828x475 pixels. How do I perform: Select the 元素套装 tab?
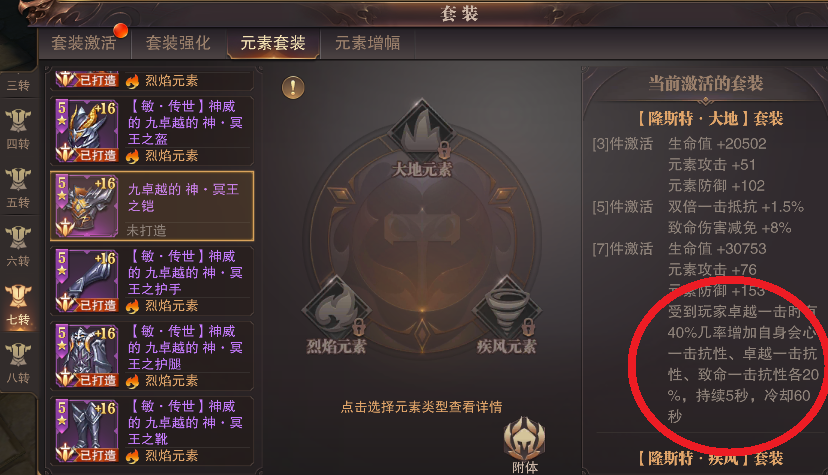pos(273,43)
